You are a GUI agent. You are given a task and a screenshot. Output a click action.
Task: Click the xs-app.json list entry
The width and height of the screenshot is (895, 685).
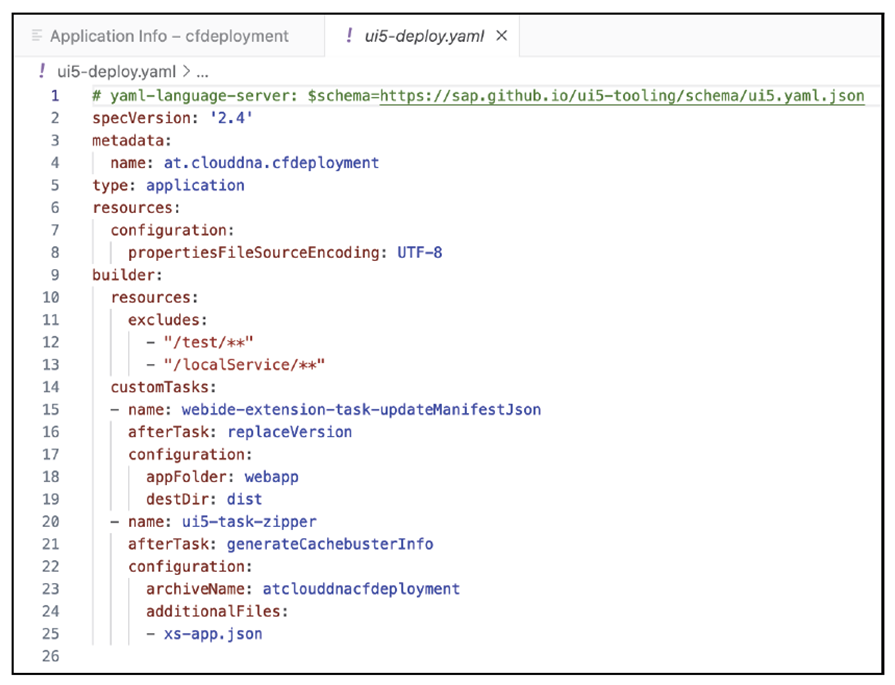pos(213,634)
